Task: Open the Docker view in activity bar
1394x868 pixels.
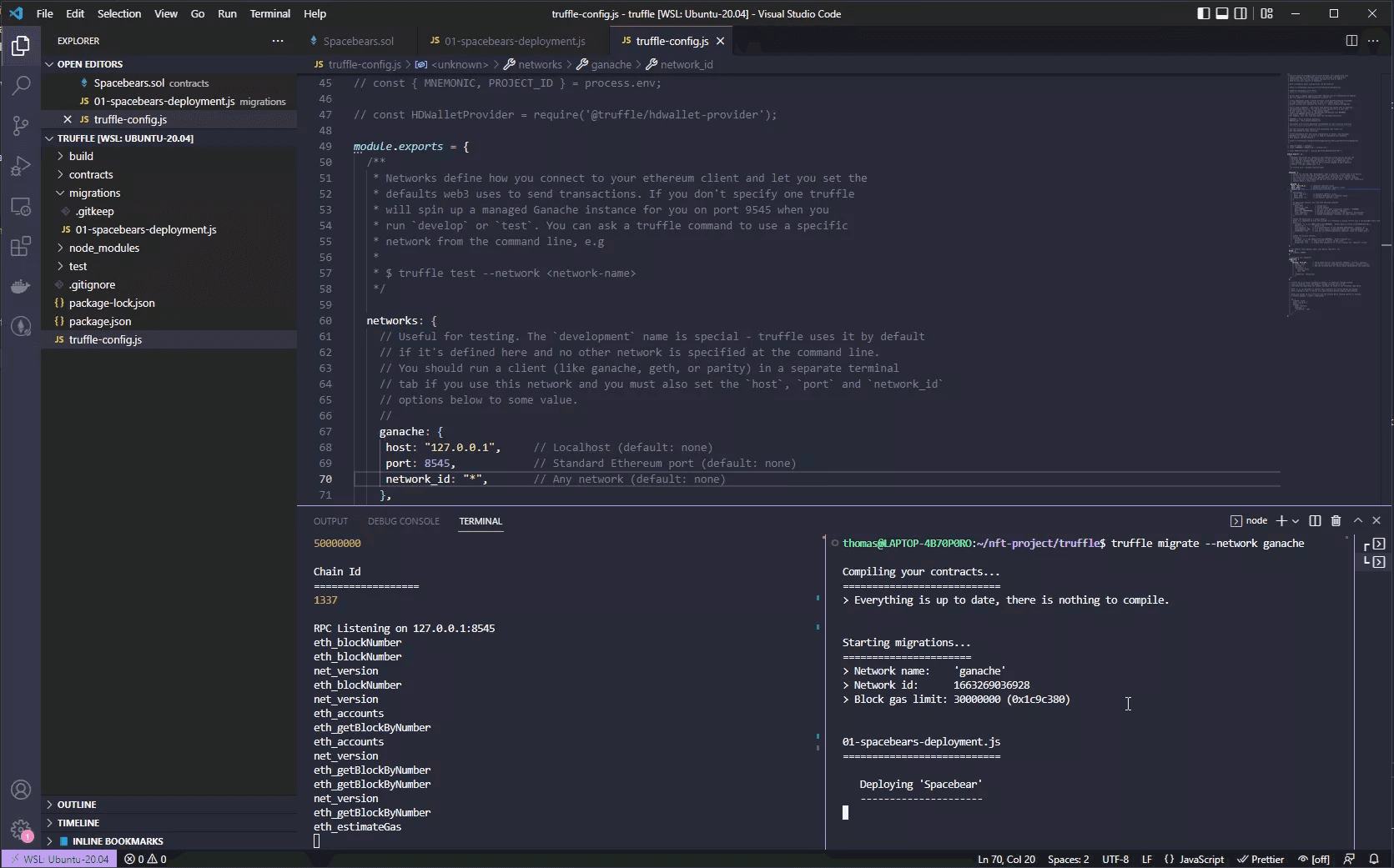Action: click(21, 286)
